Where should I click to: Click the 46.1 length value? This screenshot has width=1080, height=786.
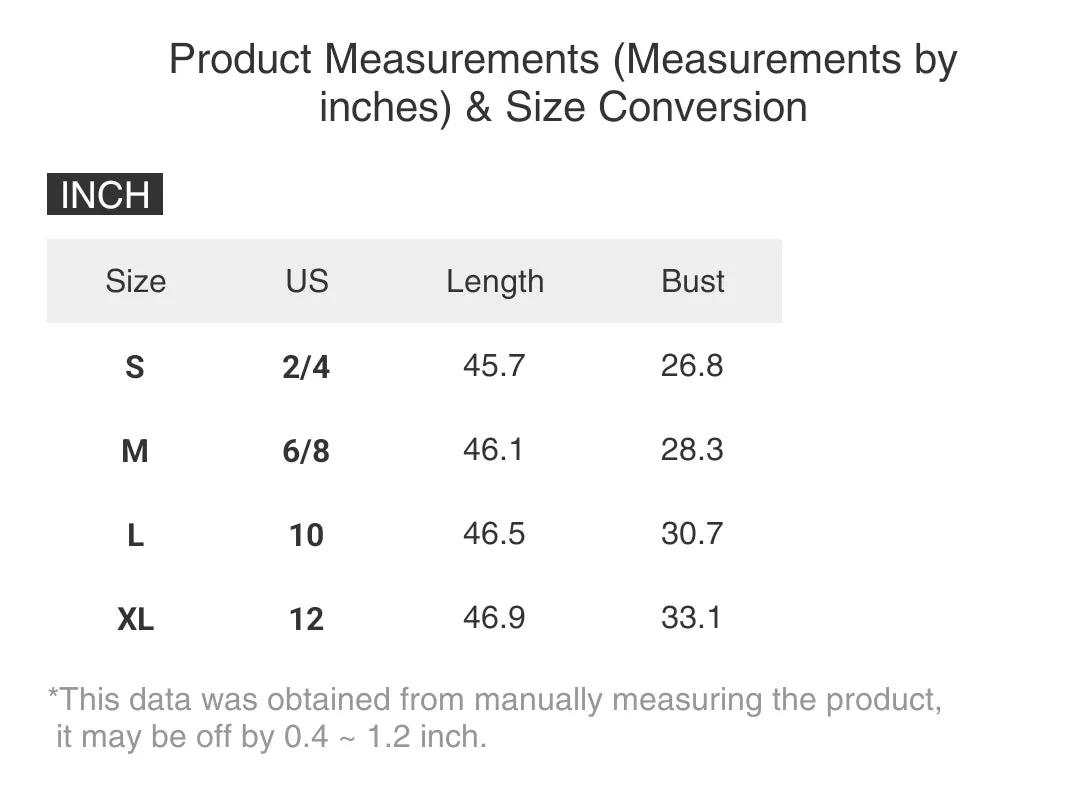click(x=493, y=450)
